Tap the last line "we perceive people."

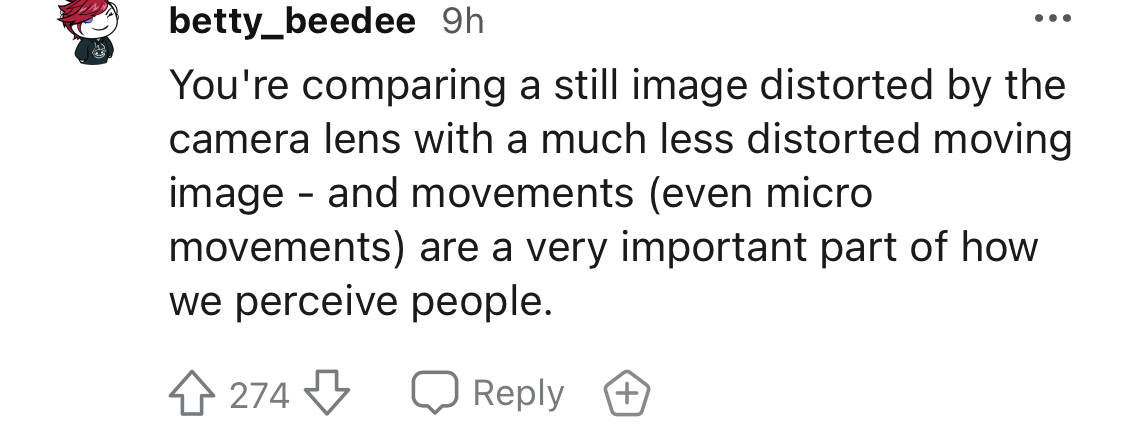pyautogui.click(x=361, y=301)
